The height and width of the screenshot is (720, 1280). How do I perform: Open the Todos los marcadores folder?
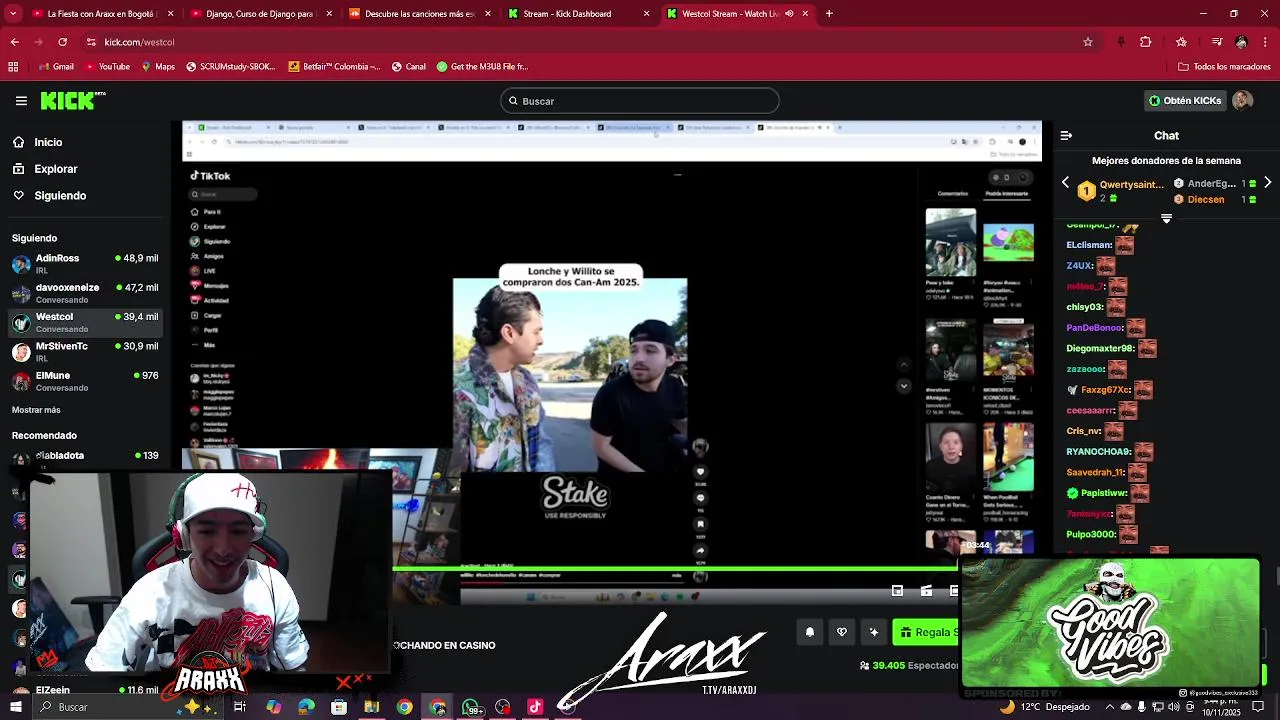pyautogui.click(x=1224, y=67)
